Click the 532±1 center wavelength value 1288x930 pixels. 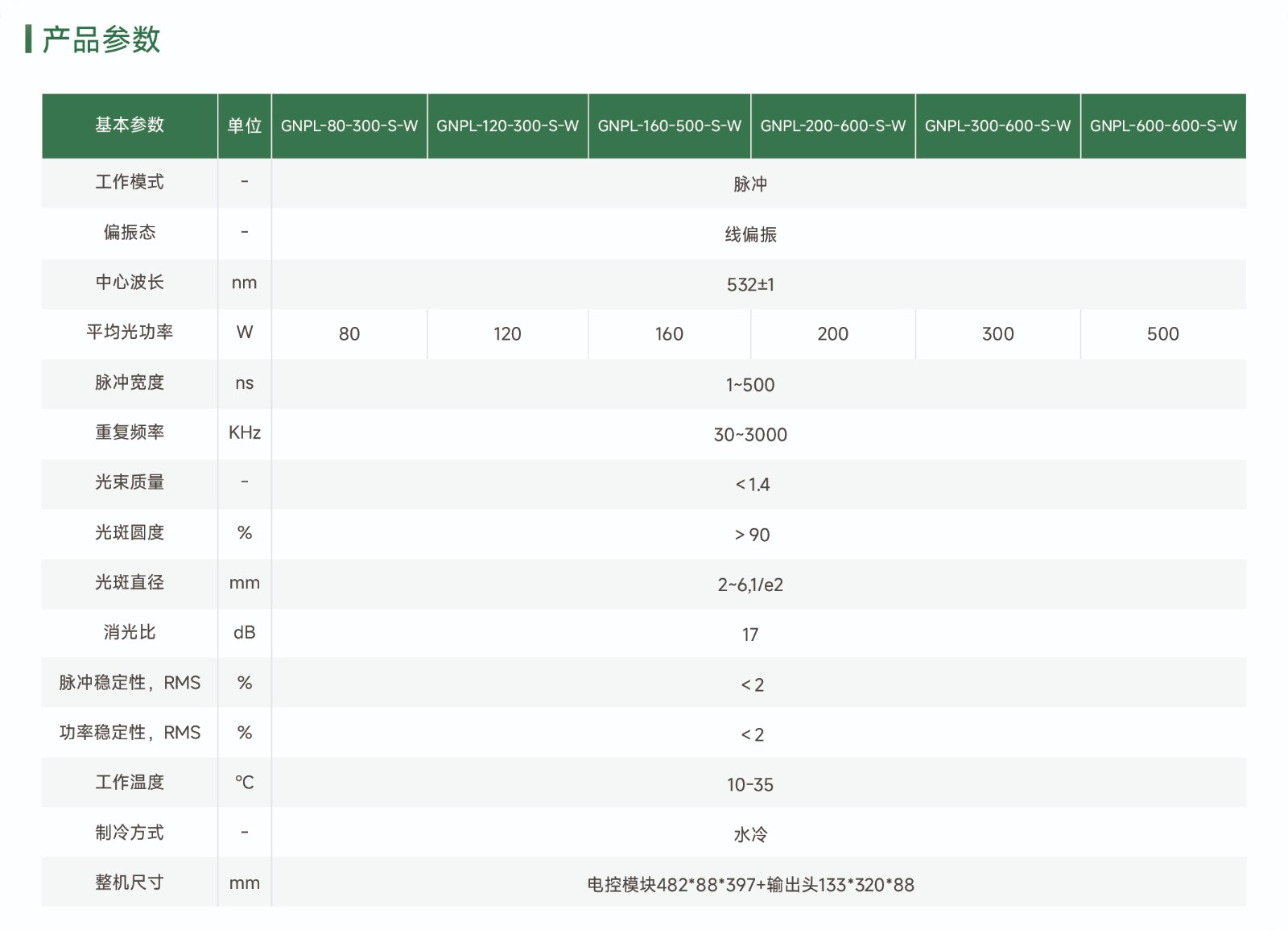(x=750, y=284)
